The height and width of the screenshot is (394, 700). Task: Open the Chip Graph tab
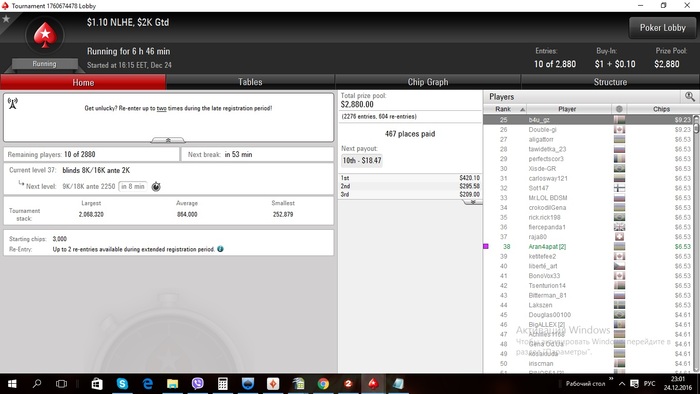tap(428, 82)
